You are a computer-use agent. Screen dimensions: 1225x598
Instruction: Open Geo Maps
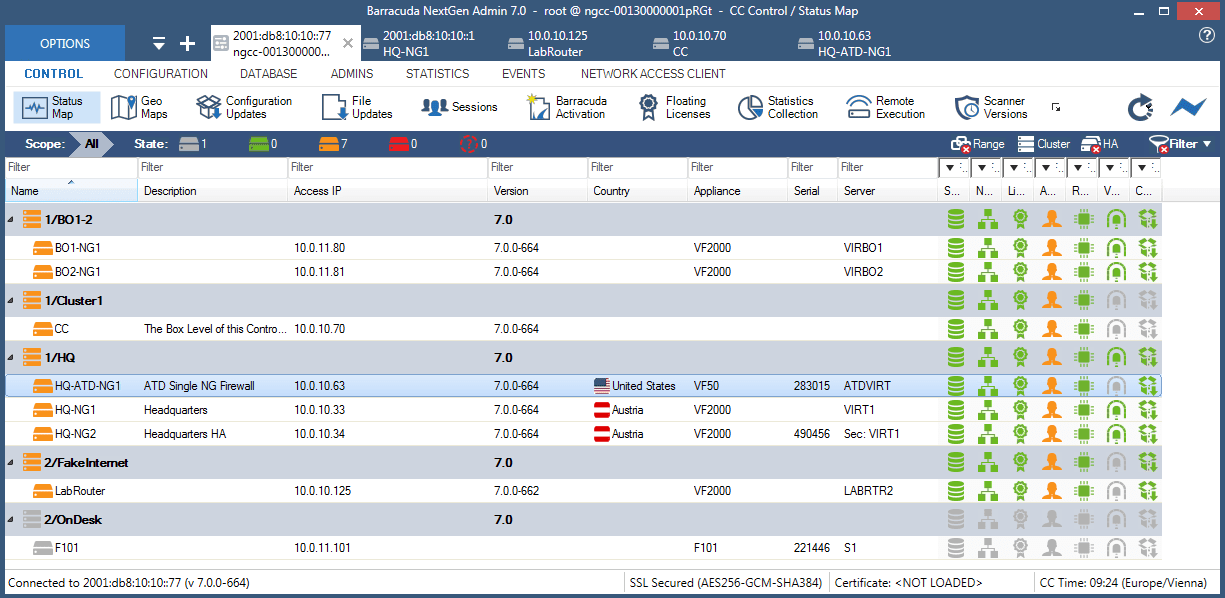tap(140, 107)
